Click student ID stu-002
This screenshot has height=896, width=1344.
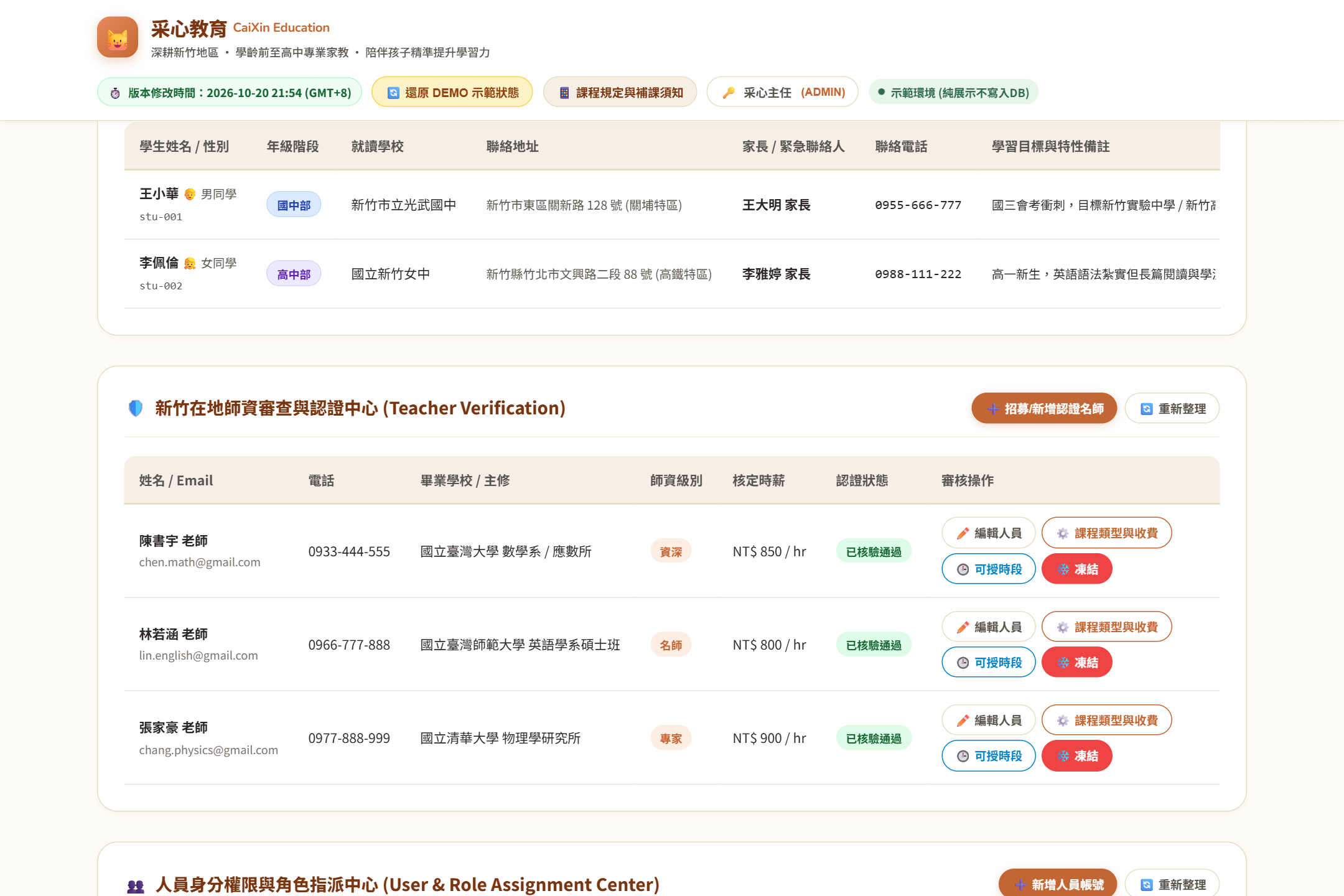tap(161, 286)
